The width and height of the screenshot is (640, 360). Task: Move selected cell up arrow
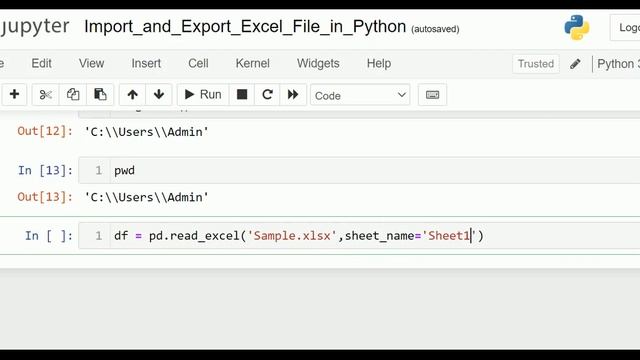pyautogui.click(x=132, y=95)
